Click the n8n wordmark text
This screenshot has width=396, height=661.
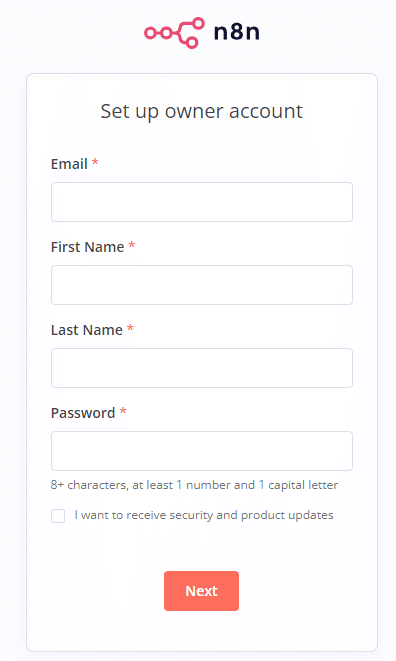click(x=236, y=32)
